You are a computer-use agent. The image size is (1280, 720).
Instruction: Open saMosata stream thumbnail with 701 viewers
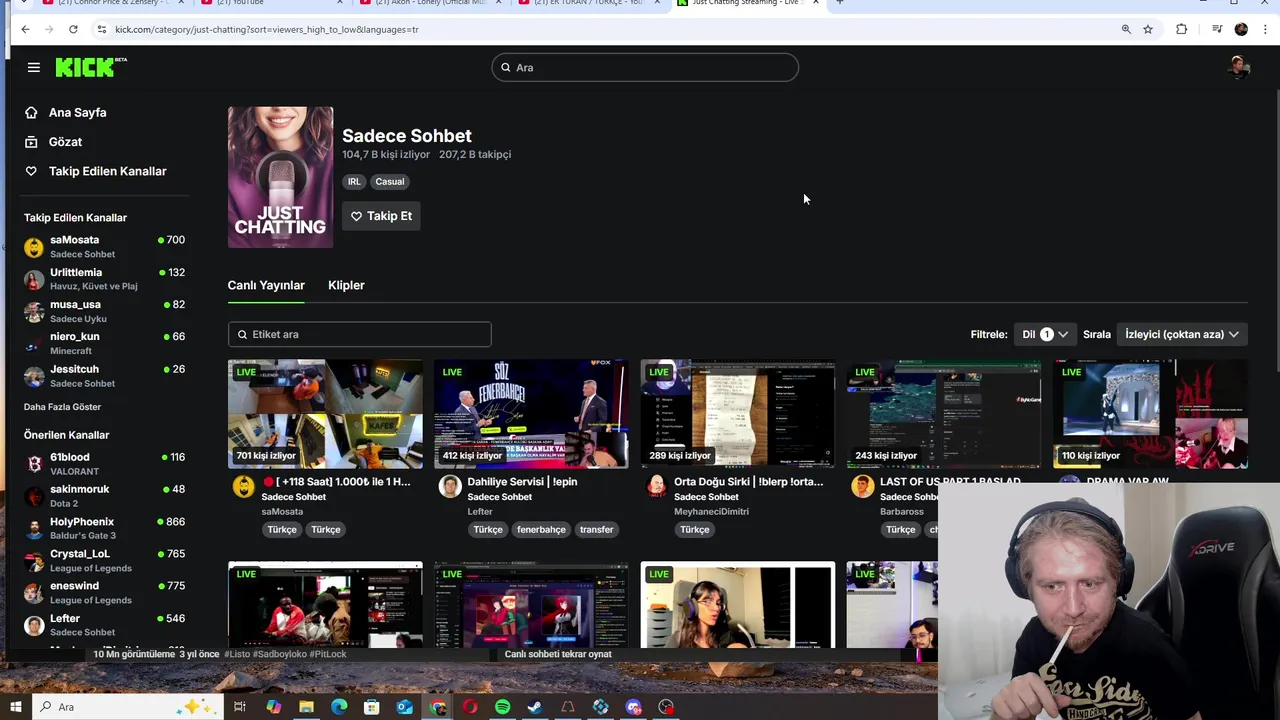tap(325, 414)
